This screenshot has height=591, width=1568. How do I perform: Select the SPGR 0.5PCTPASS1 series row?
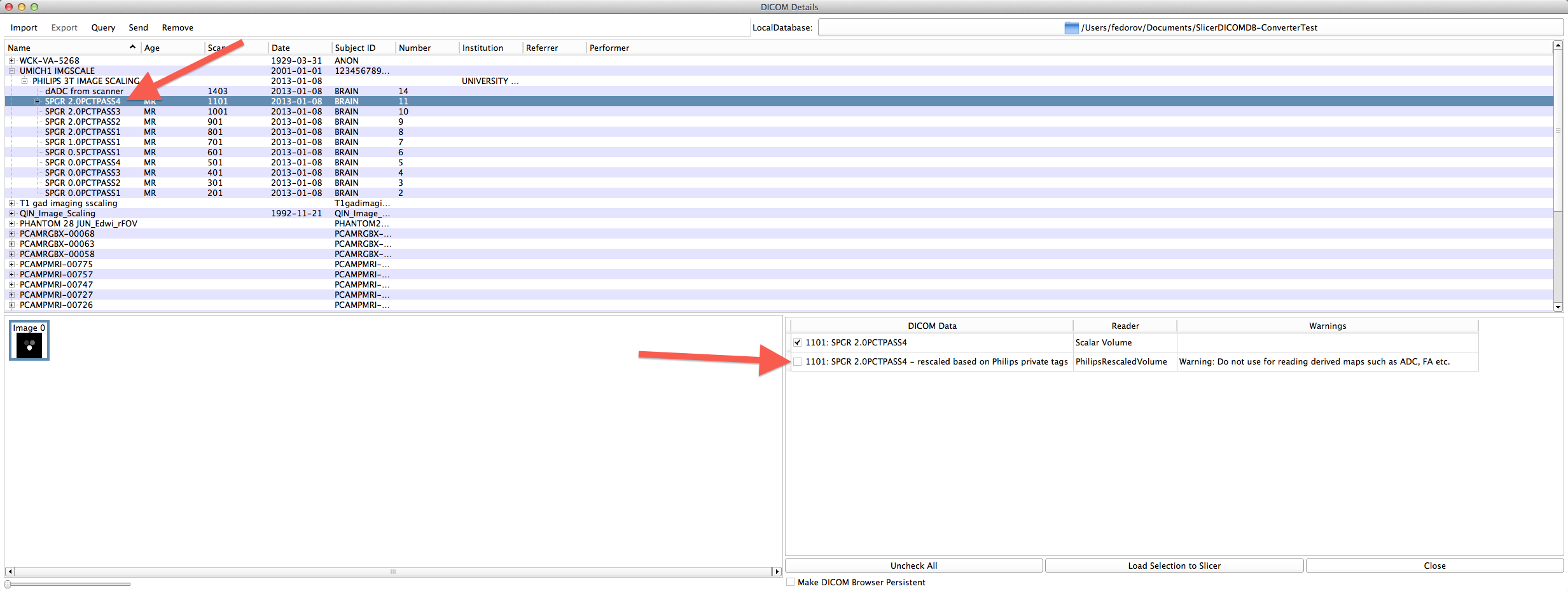click(82, 153)
